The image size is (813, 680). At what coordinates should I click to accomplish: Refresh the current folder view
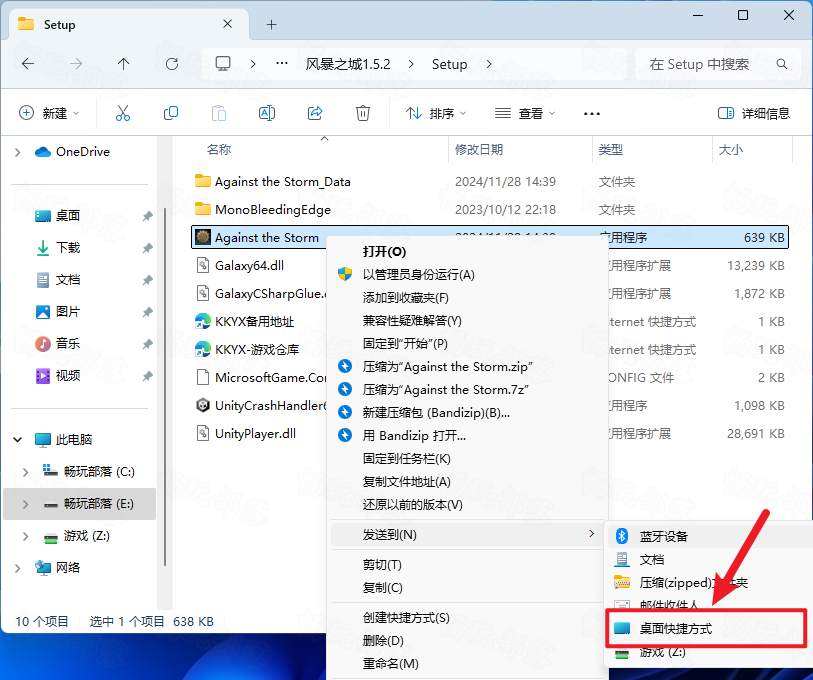click(x=172, y=64)
